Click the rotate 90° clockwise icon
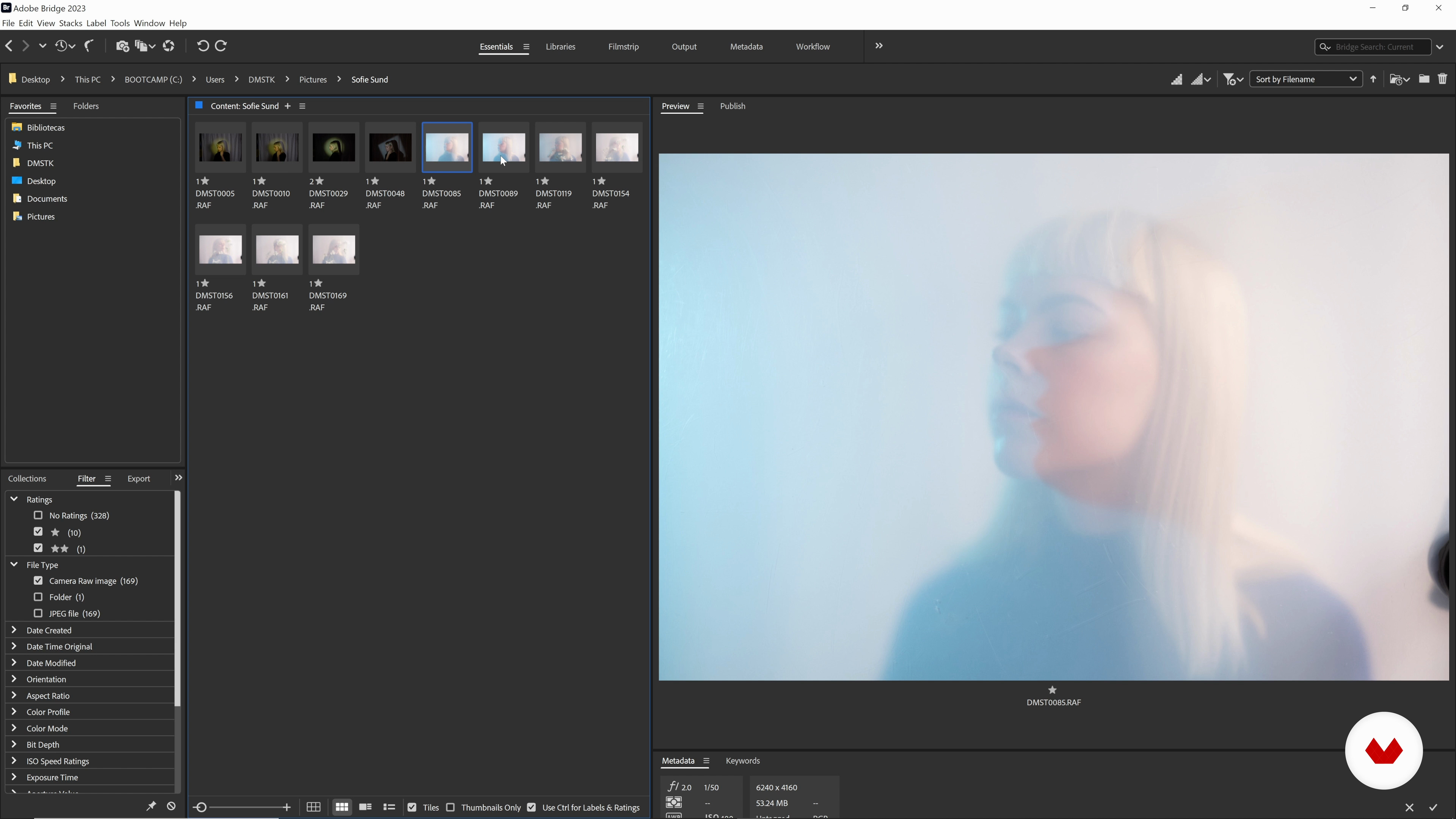 [x=221, y=46]
